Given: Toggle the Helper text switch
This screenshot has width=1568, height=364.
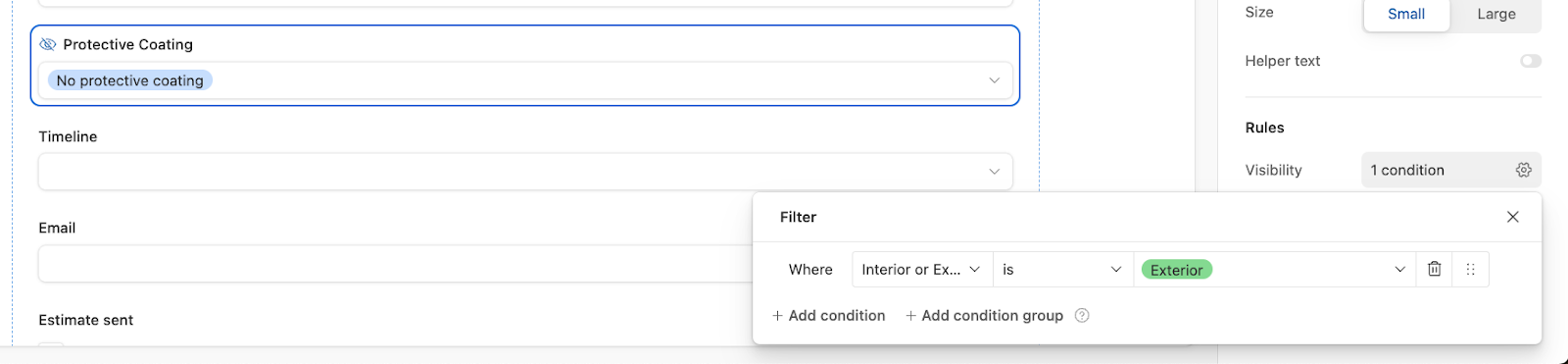Looking at the screenshot, I should tap(1530, 61).
